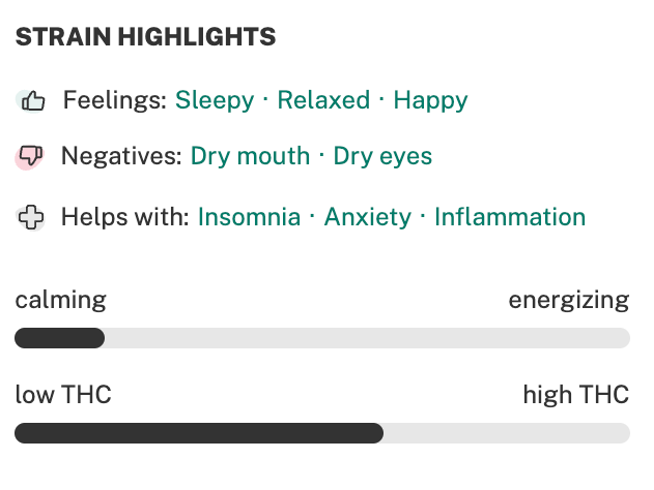Click the low THC label
The image size is (654, 490).
coord(63,395)
